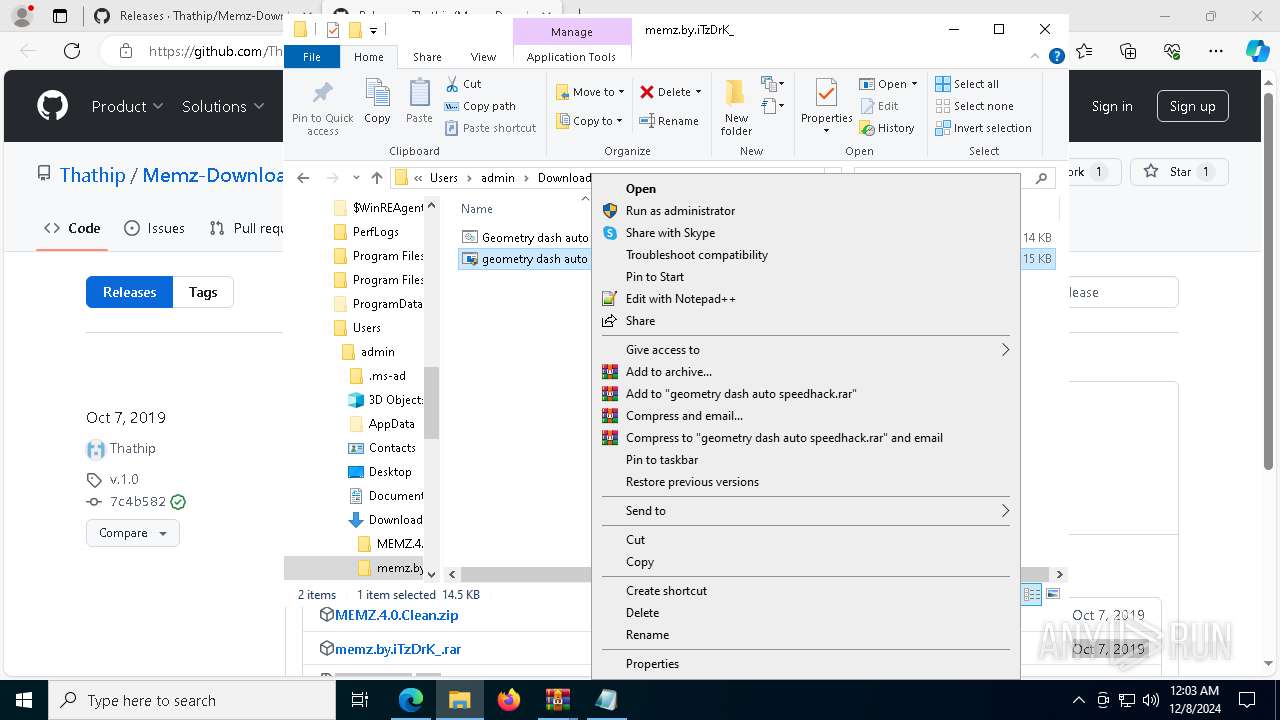Click Rename in Organize group

(x=669, y=121)
